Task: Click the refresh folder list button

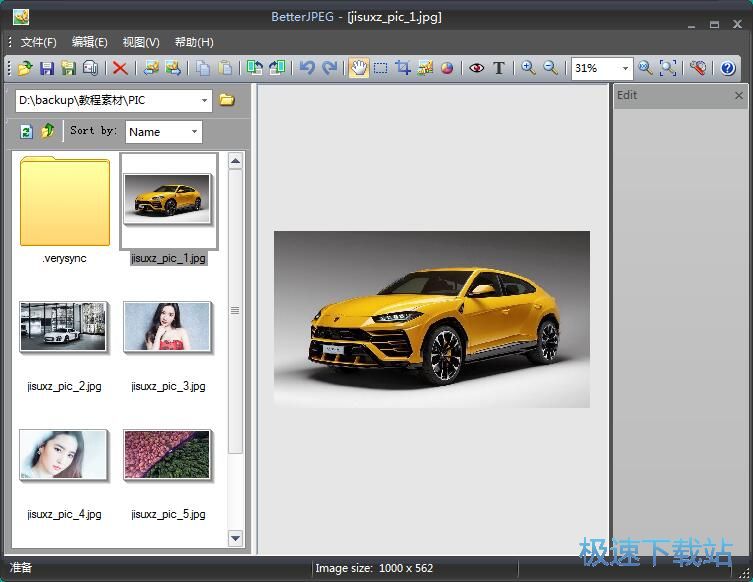Action: coord(26,132)
